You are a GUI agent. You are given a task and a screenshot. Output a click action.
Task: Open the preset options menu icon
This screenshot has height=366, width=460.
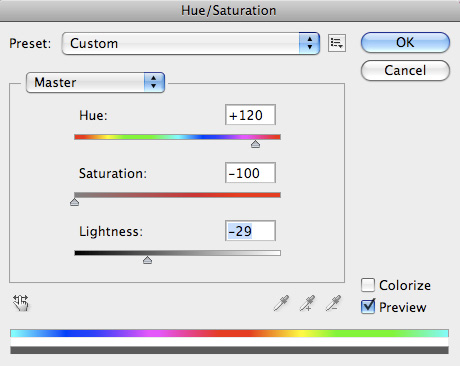(x=337, y=43)
